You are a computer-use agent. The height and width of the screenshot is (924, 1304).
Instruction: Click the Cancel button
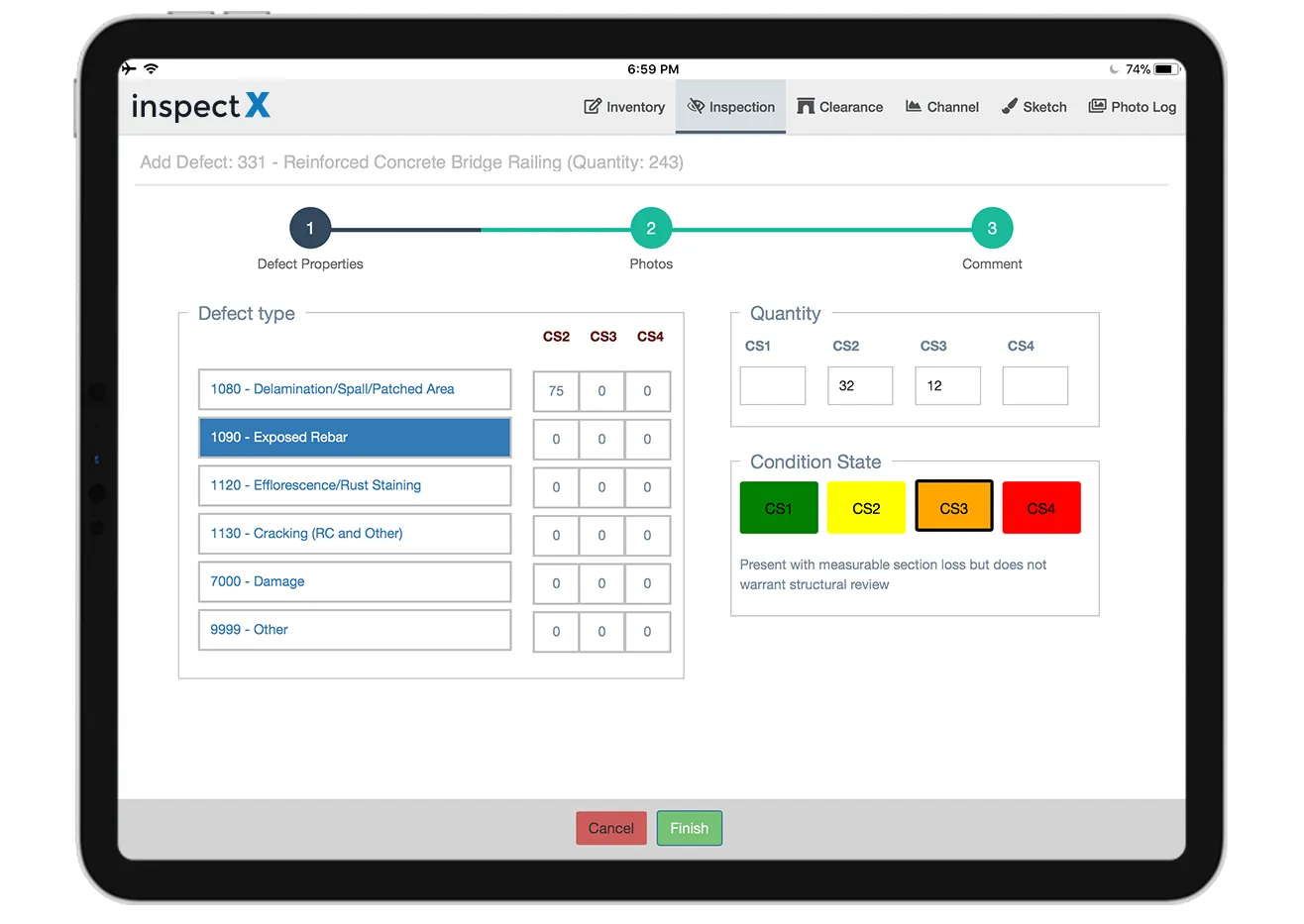click(x=610, y=828)
